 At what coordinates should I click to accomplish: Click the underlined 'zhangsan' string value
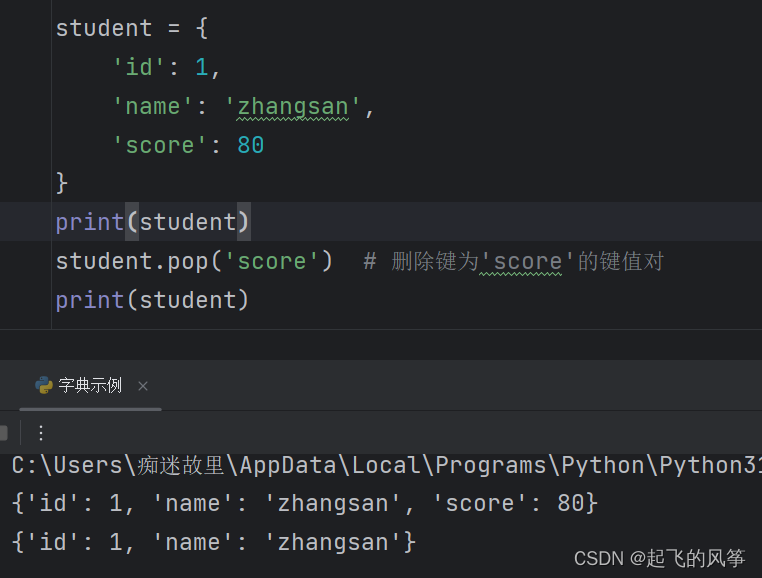[293, 106]
